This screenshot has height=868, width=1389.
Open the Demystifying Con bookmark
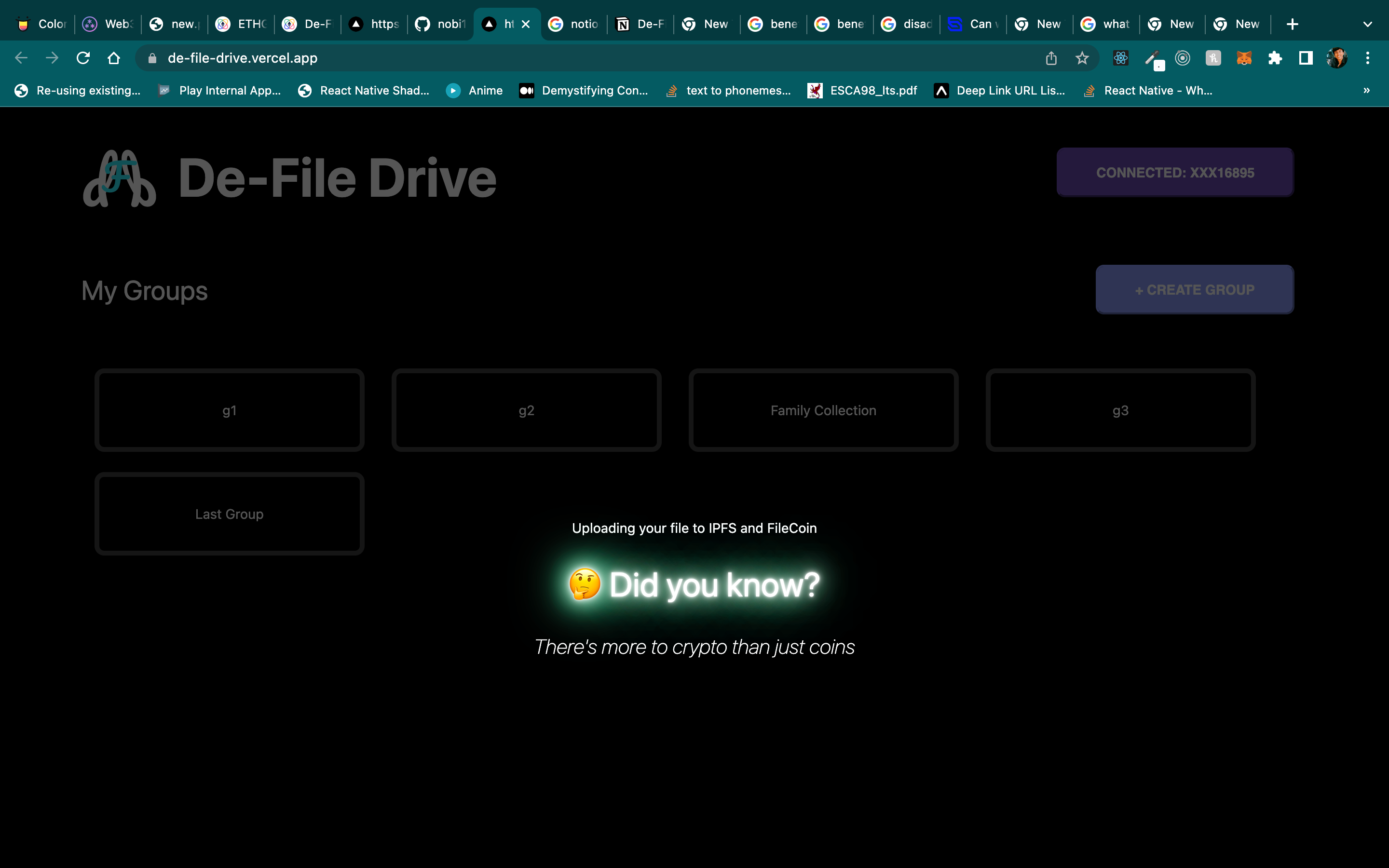click(584, 90)
